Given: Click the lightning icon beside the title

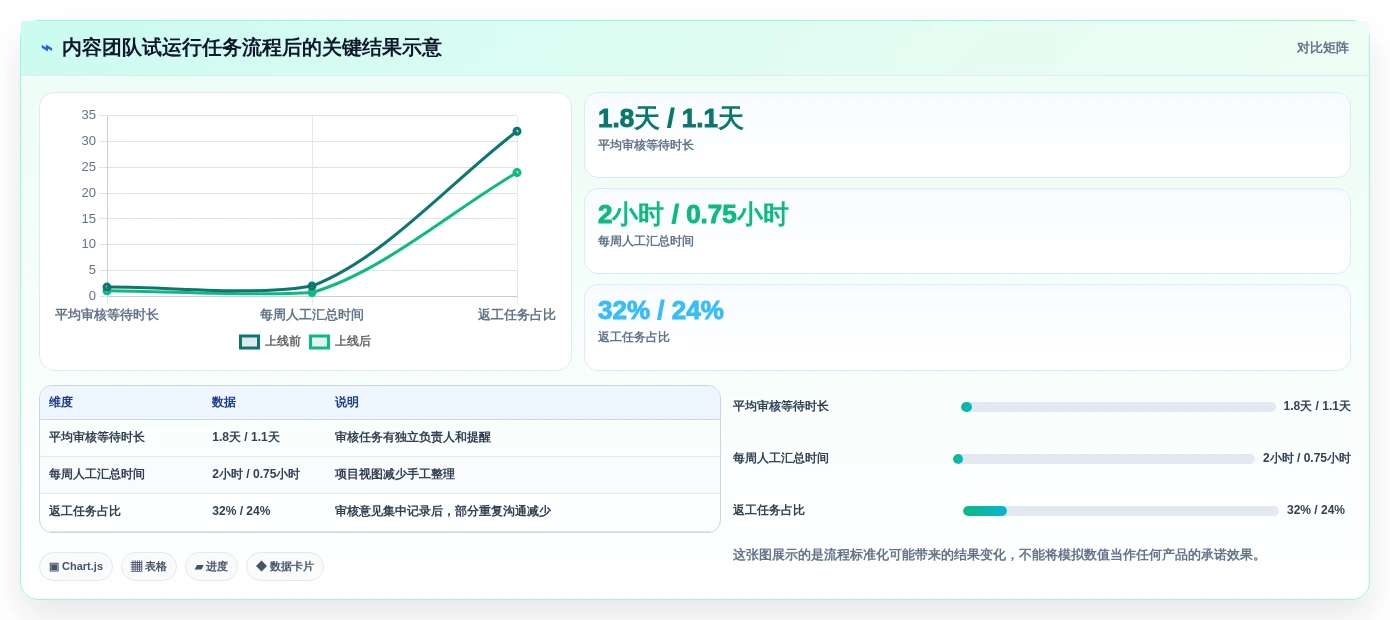Looking at the screenshot, I should (x=47, y=48).
